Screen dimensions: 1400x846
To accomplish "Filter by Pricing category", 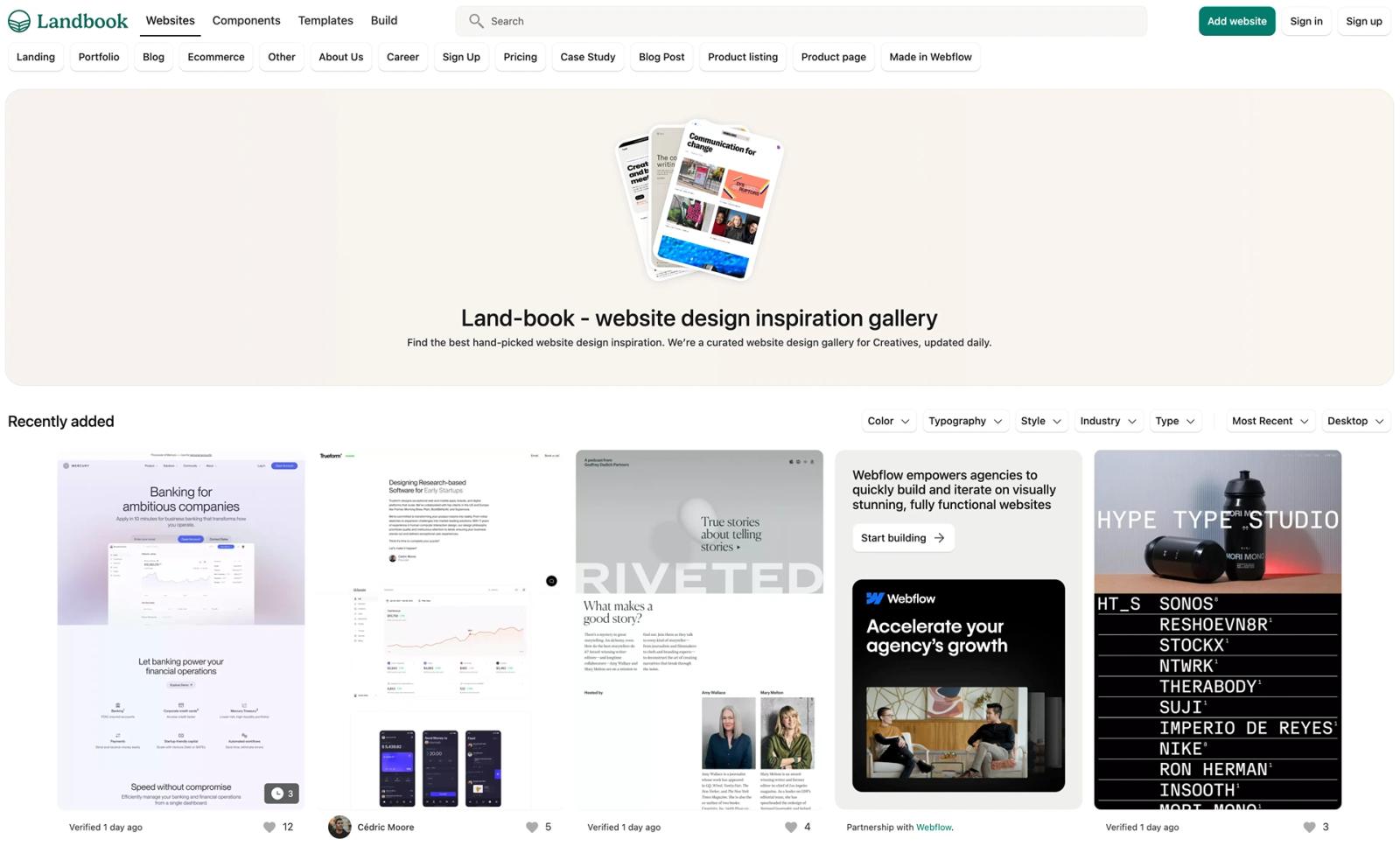I will (x=520, y=57).
